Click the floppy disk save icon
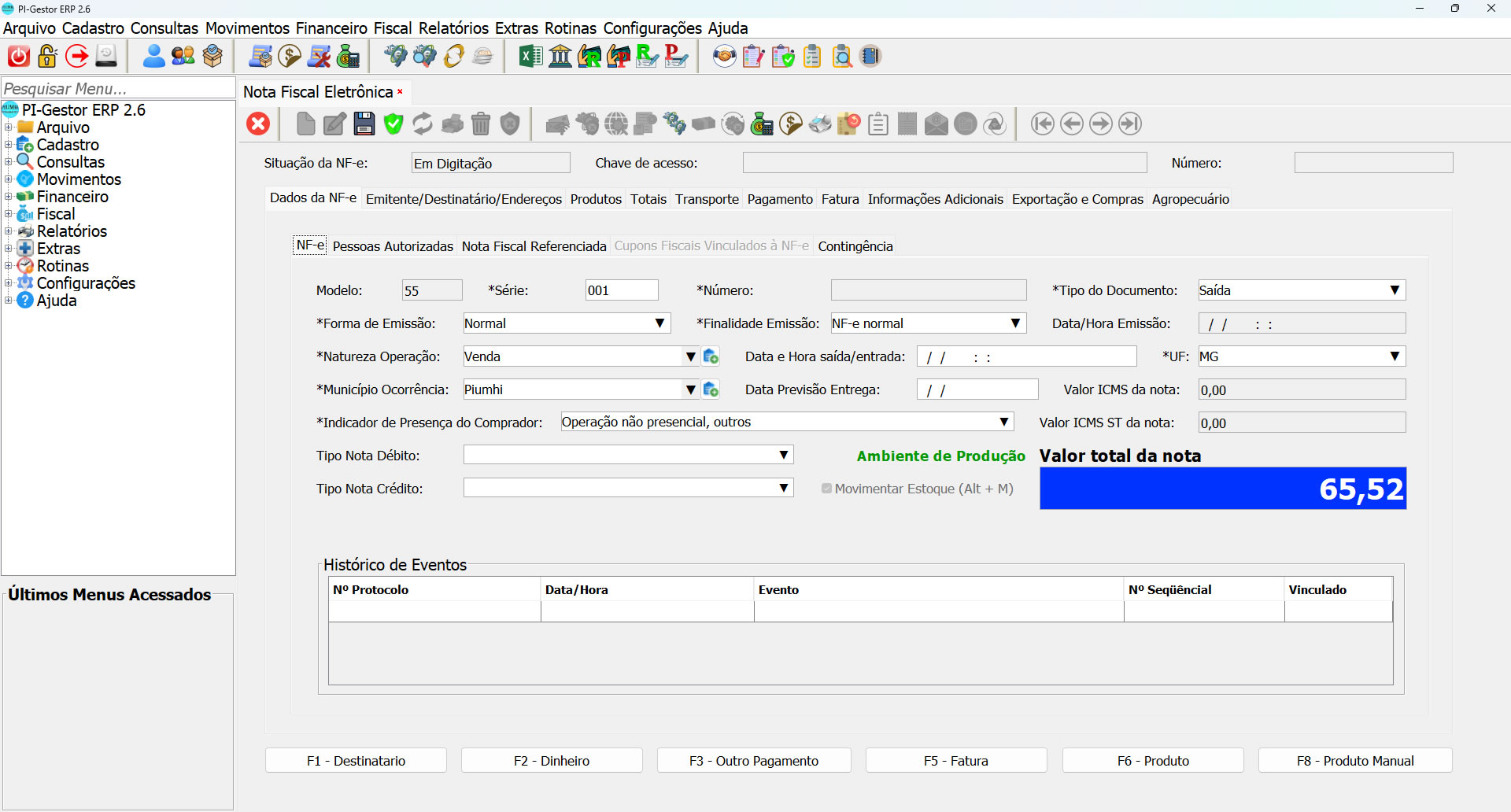The image size is (1511, 812). [364, 124]
